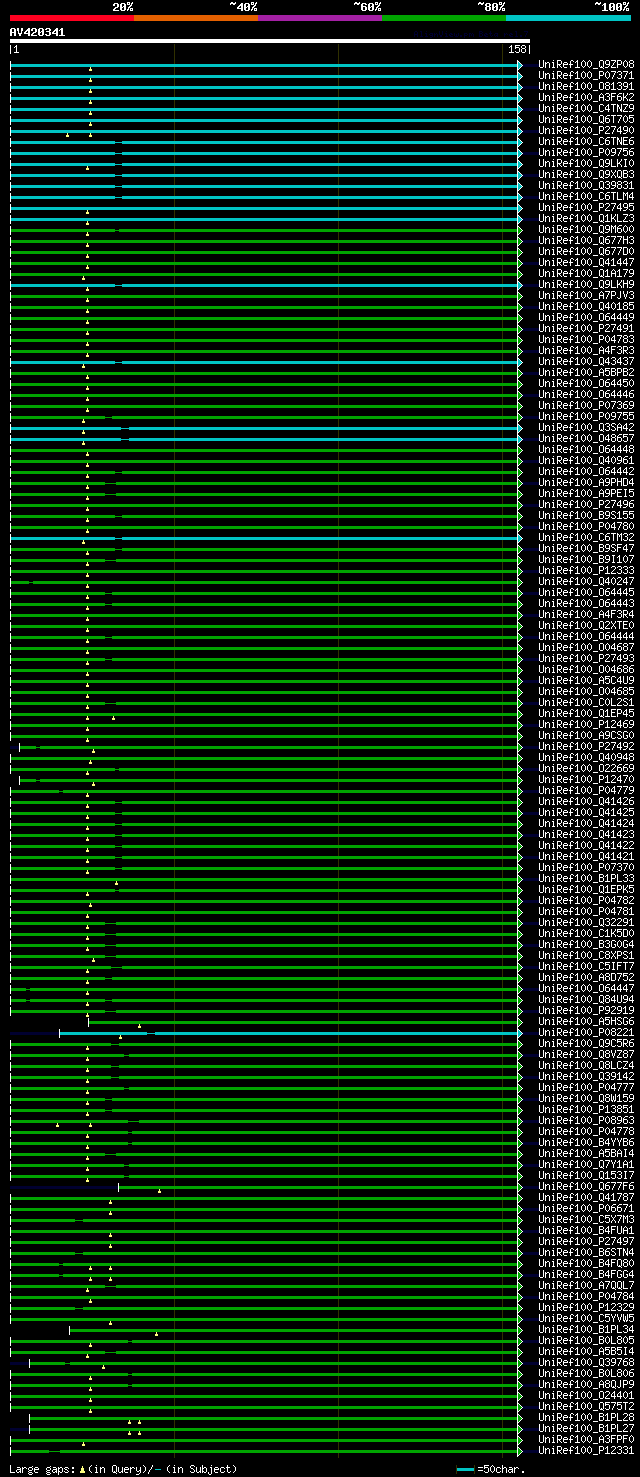Select the UniRef100_Q9LKH9 entry
Image resolution: width=640 pixels, height=1477 pixels.
pos(586,285)
